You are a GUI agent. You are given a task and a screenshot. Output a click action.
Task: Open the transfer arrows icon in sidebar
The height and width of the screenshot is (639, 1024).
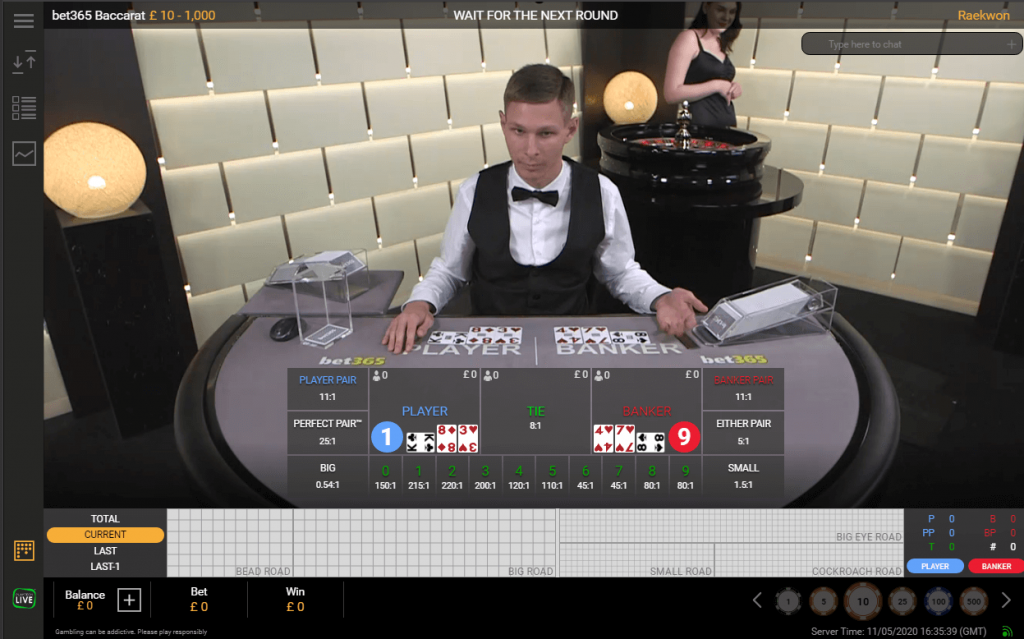(x=24, y=62)
